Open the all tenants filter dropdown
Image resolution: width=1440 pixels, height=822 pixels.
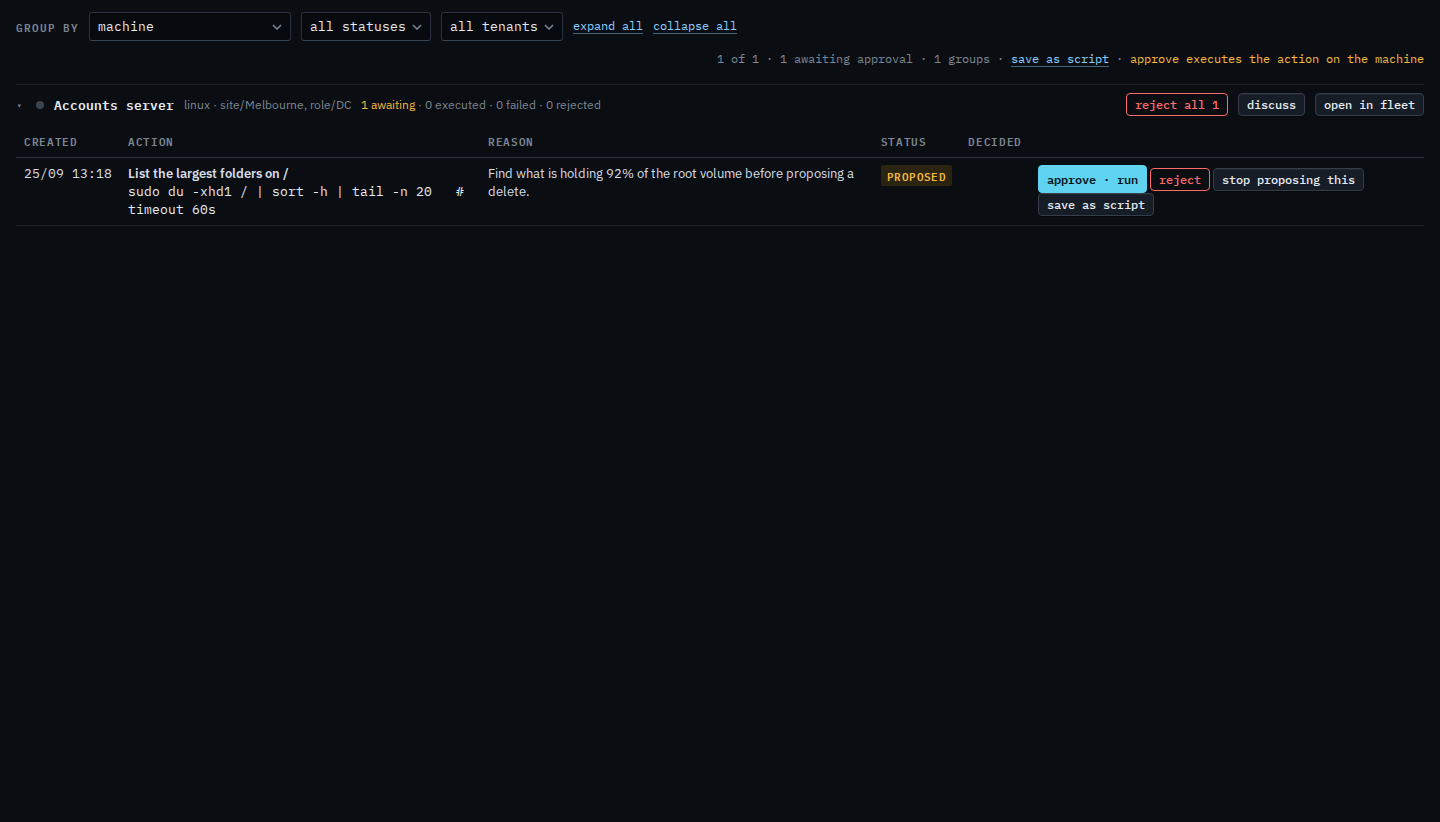coord(502,26)
